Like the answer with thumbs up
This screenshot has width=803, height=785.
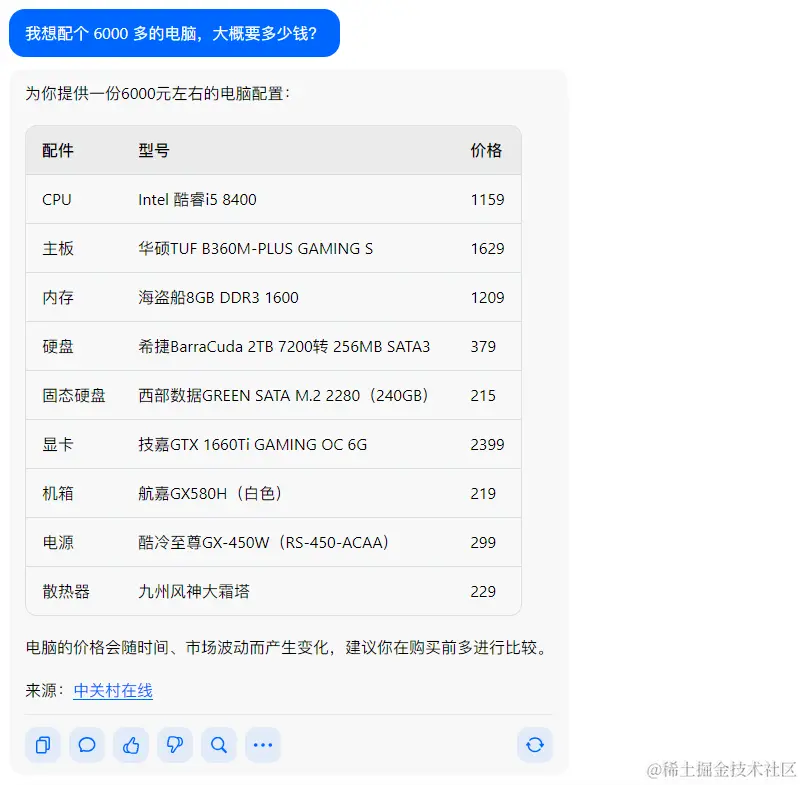(x=131, y=745)
